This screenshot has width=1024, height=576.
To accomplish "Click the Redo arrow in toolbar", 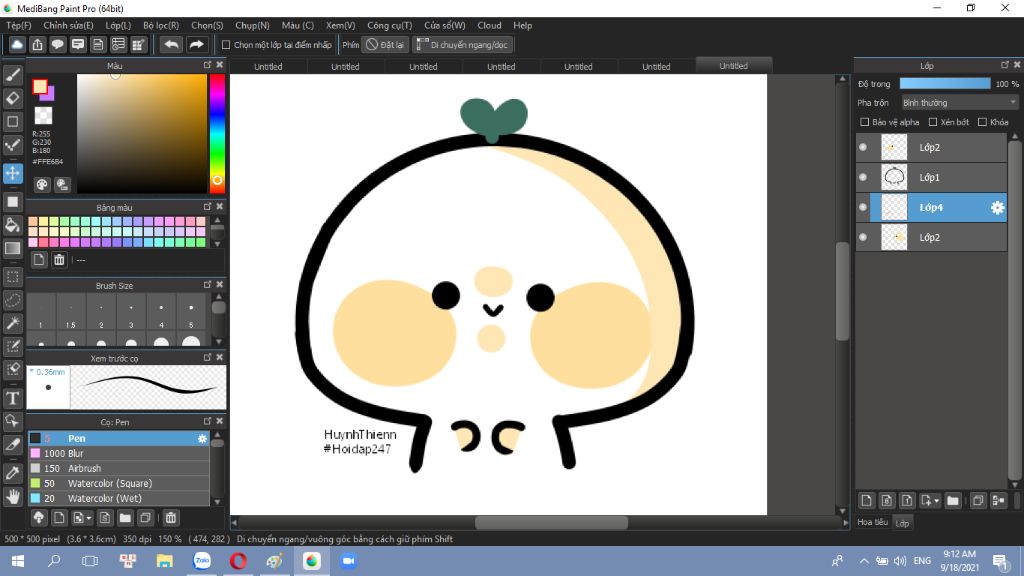I will click(x=196, y=44).
